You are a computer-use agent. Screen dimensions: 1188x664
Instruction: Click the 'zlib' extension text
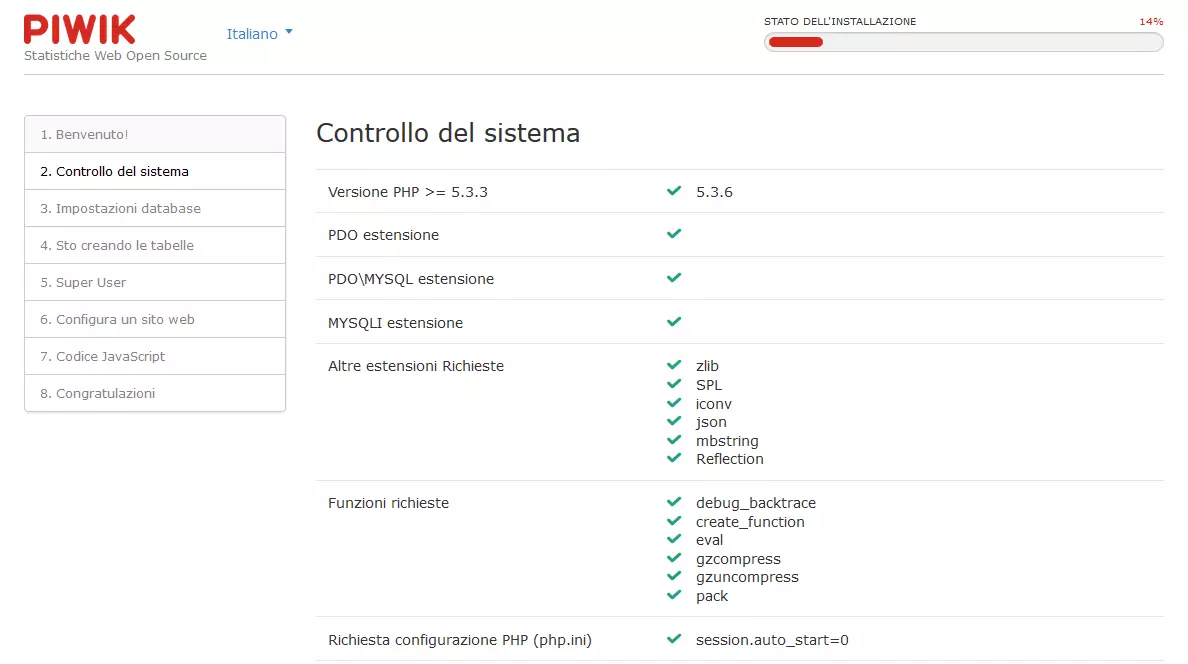click(x=707, y=366)
